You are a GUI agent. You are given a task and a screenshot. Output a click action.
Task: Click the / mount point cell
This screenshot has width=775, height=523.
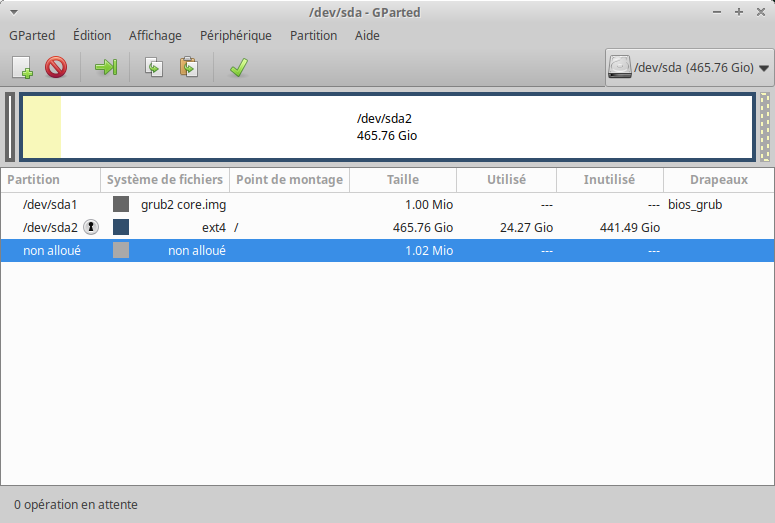(236, 227)
